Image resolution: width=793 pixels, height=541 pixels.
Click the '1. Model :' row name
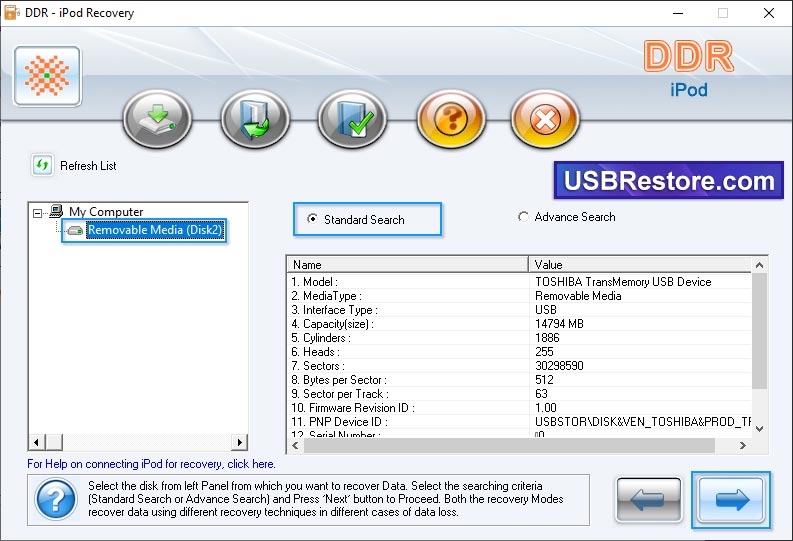[315, 282]
